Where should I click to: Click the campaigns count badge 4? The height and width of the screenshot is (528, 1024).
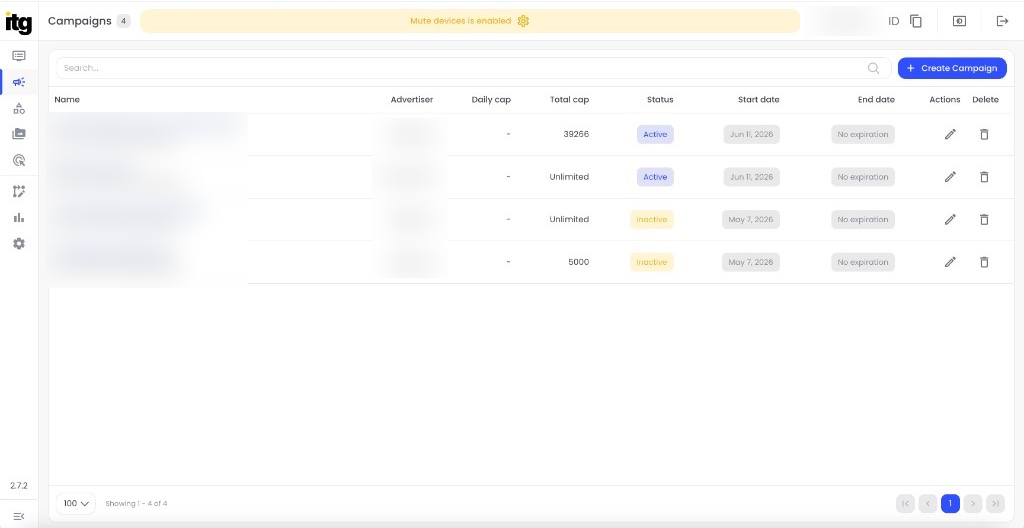pos(123,21)
